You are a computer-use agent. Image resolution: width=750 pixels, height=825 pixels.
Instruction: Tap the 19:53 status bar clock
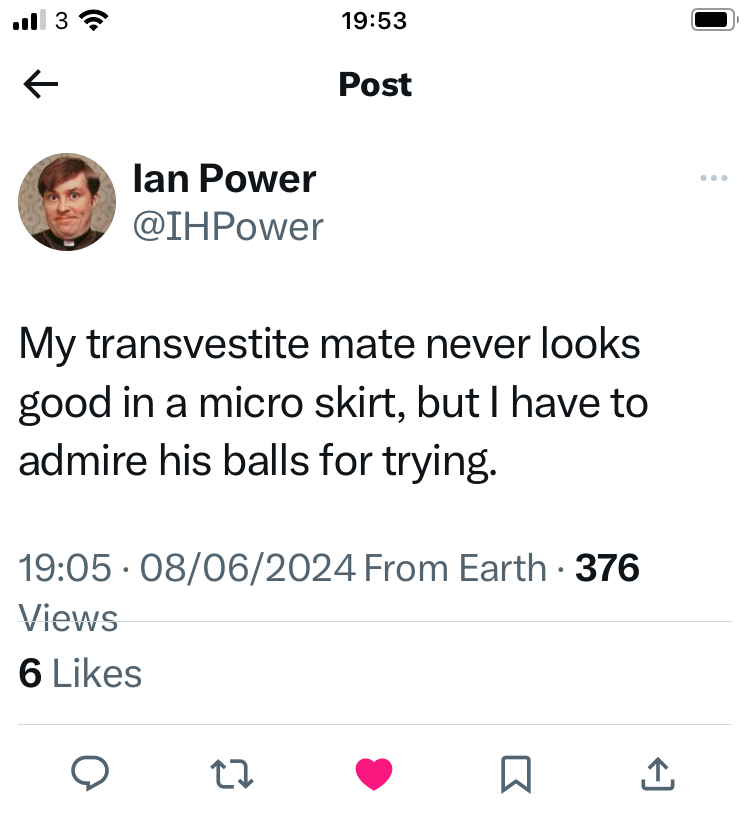tap(374, 20)
